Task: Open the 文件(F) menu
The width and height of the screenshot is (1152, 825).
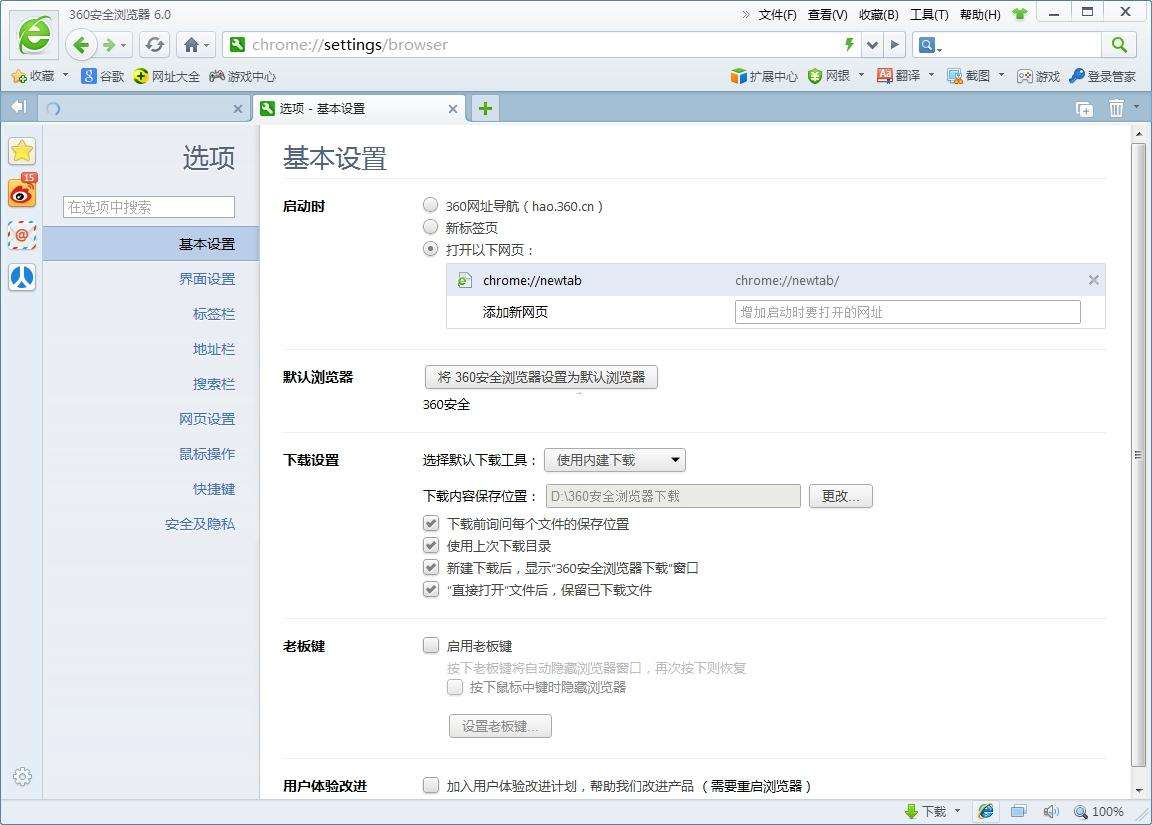Action: click(x=777, y=15)
